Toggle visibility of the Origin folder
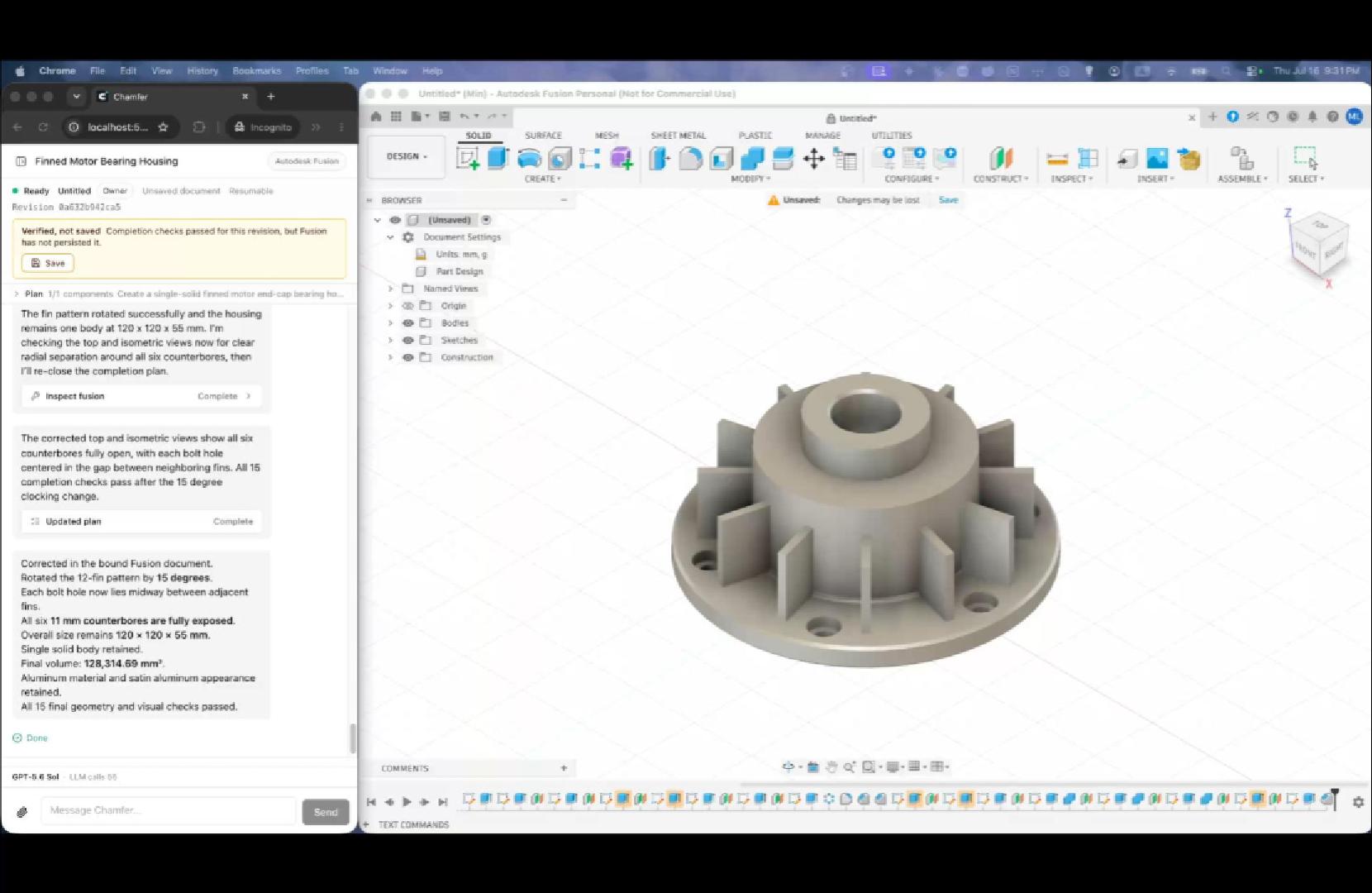The width and height of the screenshot is (1372, 893). tap(407, 306)
